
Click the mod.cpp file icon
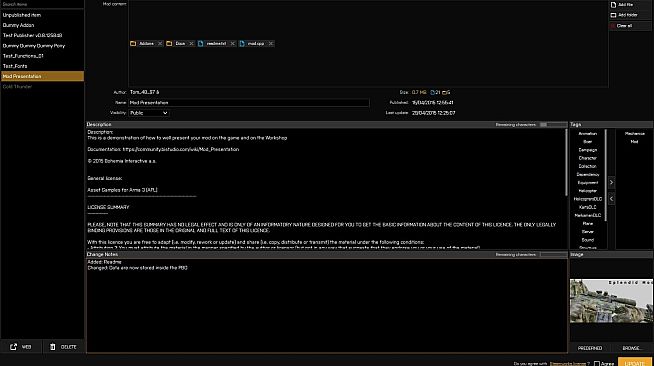[242, 43]
